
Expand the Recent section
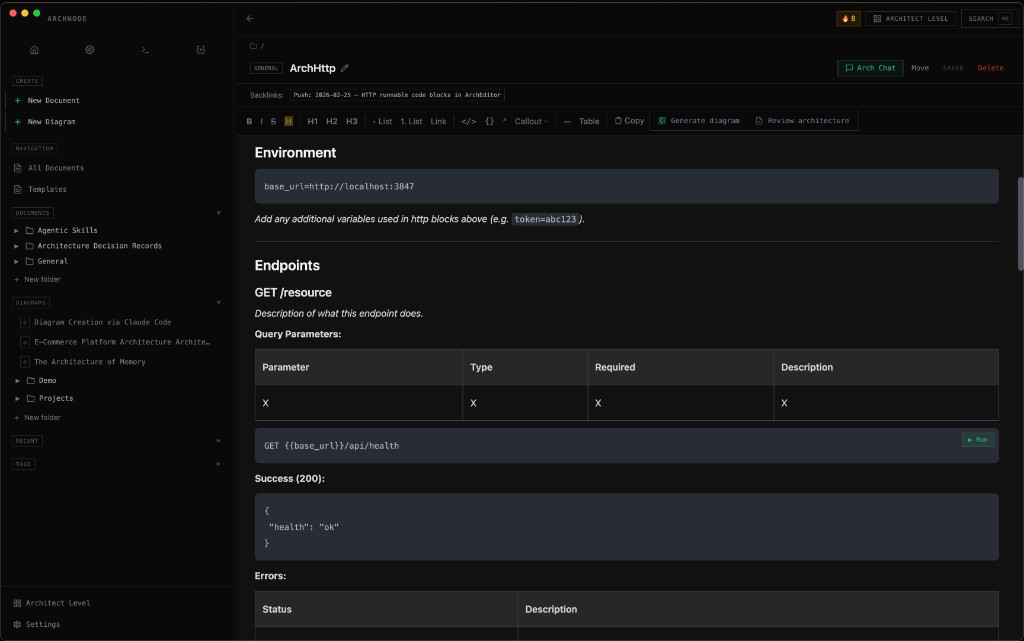tap(219, 441)
